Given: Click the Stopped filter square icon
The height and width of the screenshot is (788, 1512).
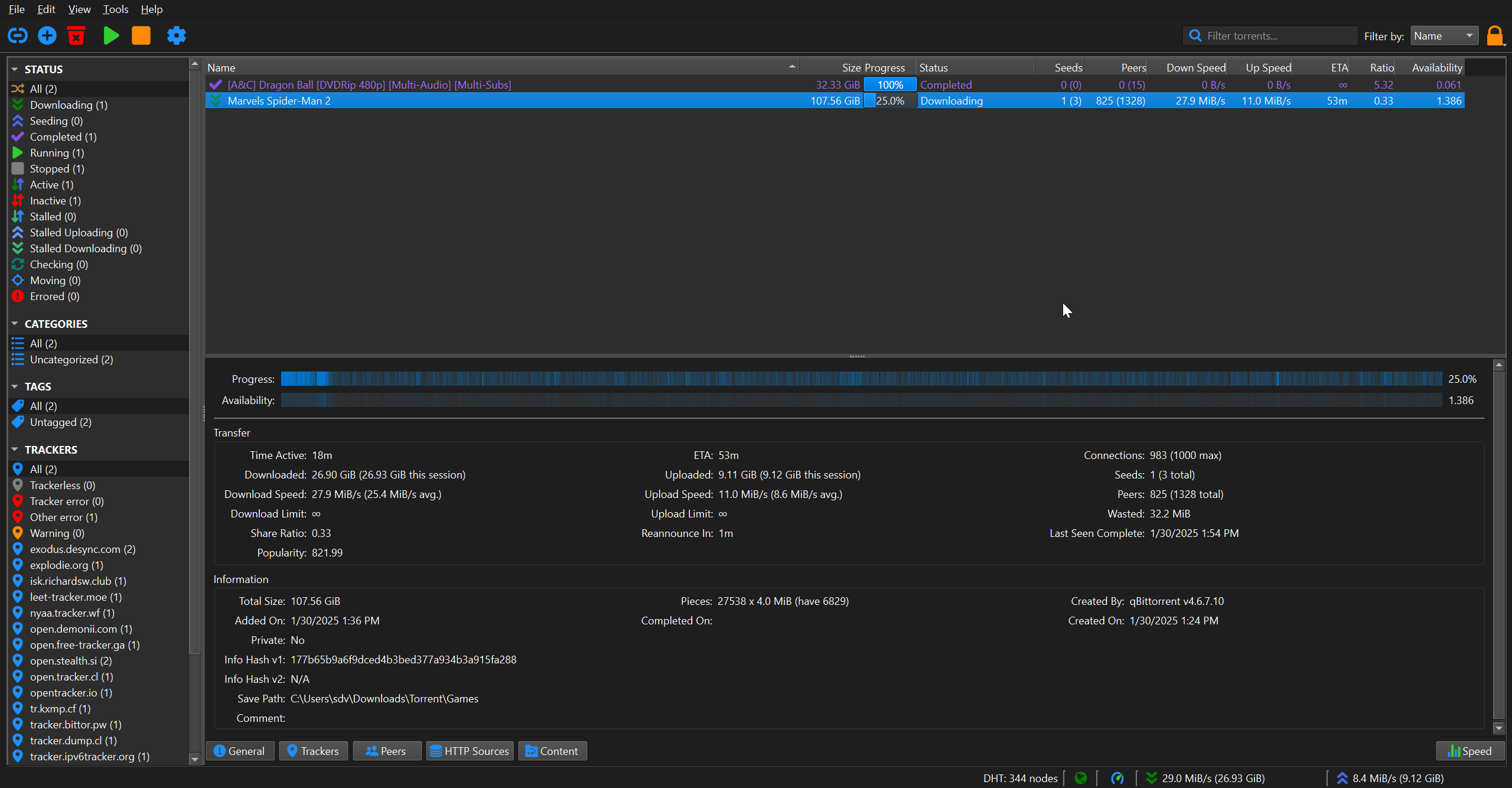Looking at the screenshot, I should [18, 169].
